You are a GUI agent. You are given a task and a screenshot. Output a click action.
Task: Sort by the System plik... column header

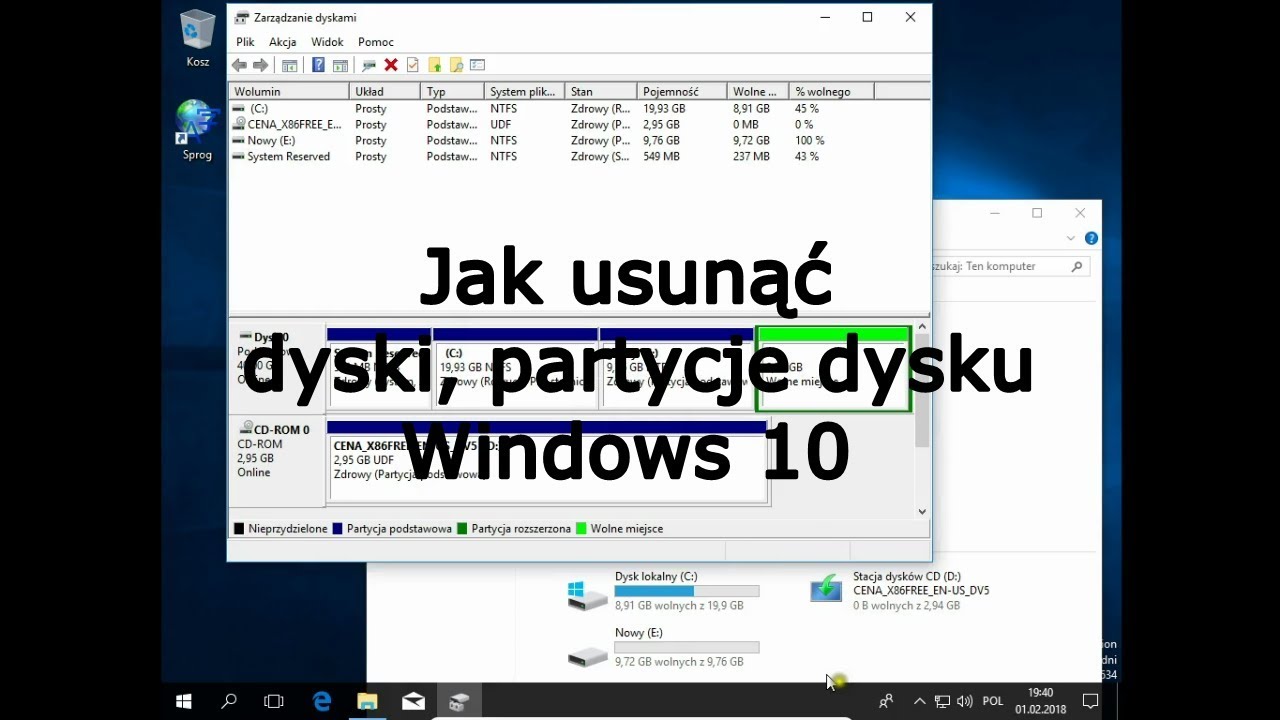click(525, 92)
